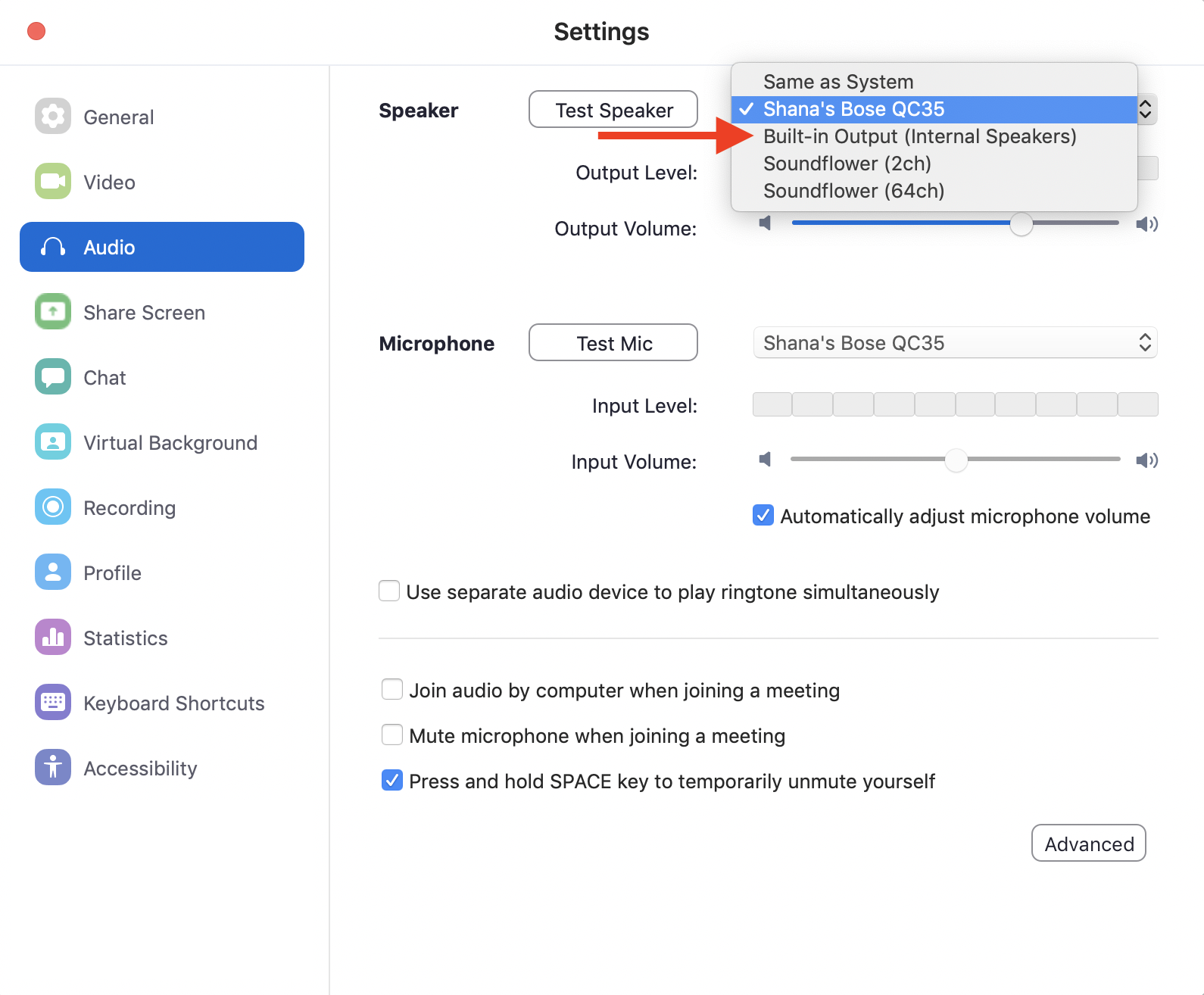Toggle Automatically adjust microphone volume checkbox

763,515
